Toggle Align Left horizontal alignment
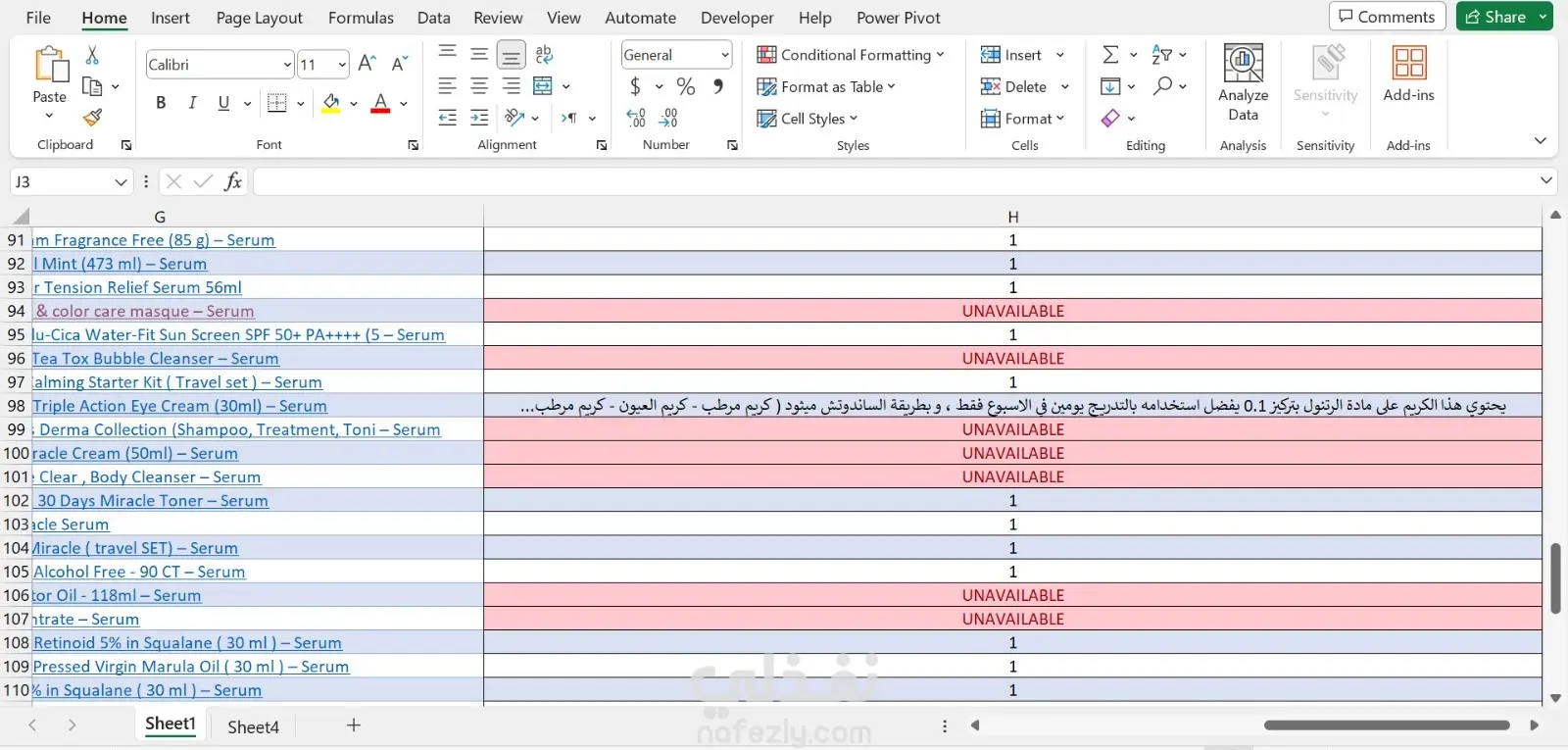Screen dimensions: 1568x750 (x=448, y=86)
